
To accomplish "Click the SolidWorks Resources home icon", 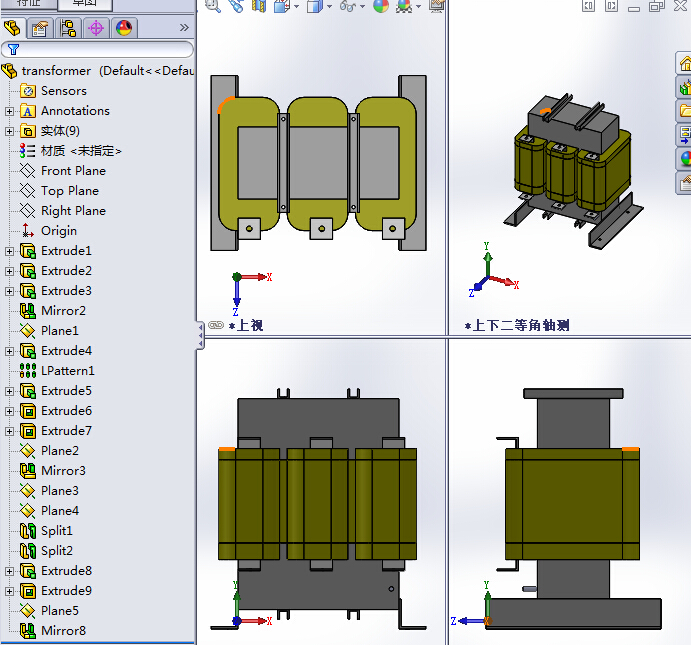I will (685, 63).
